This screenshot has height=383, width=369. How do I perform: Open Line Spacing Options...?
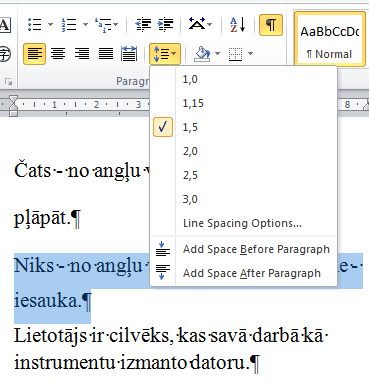click(x=244, y=223)
